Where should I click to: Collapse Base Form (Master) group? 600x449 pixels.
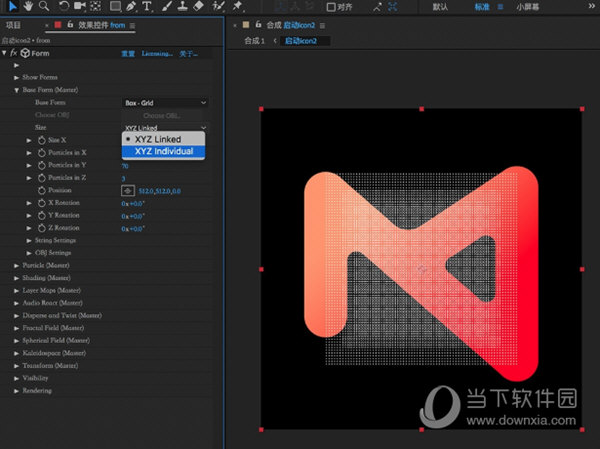point(16,90)
